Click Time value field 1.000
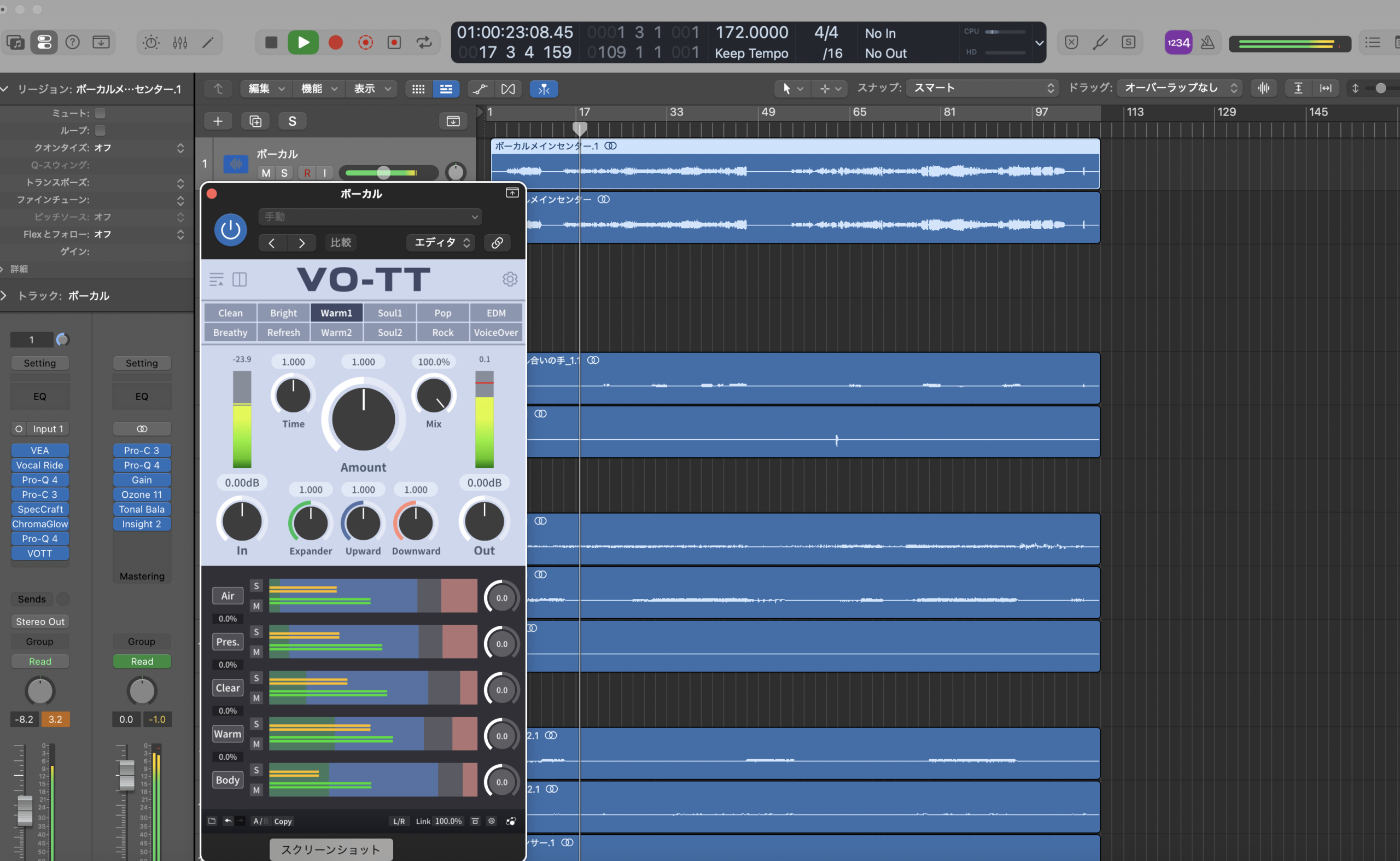The height and width of the screenshot is (861, 1400). pyautogui.click(x=293, y=362)
